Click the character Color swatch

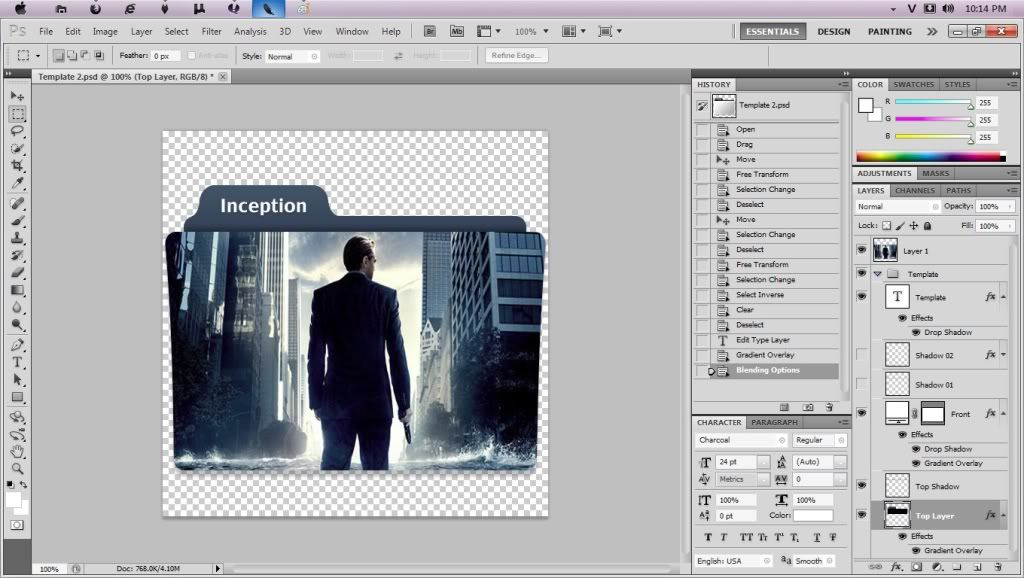(x=813, y=515)
